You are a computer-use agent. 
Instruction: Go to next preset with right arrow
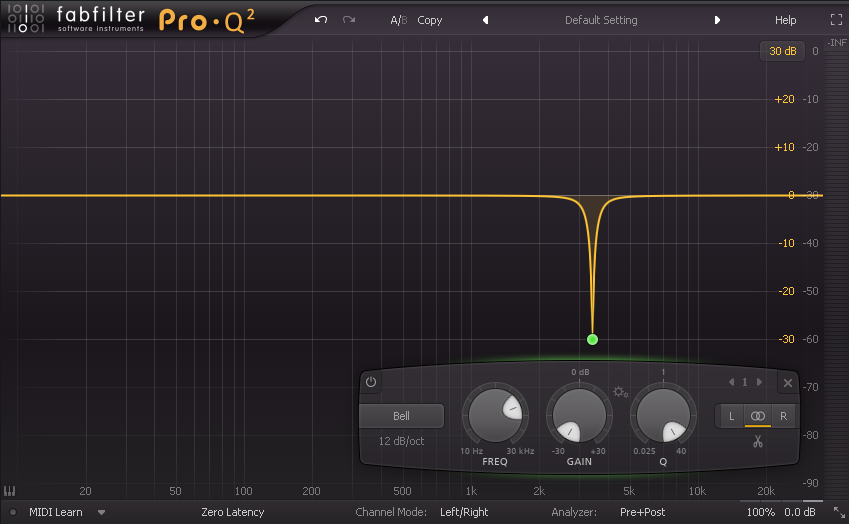coord(717,20)
